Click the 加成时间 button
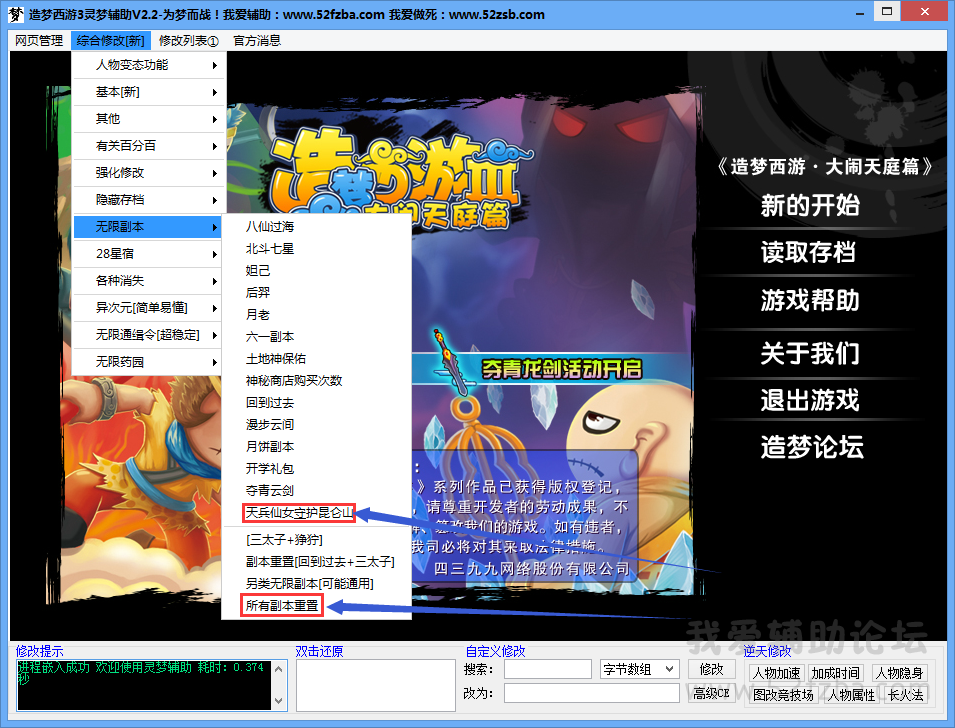Image resolution: width=955 pixels, height=728 pixels. point(835,673)
